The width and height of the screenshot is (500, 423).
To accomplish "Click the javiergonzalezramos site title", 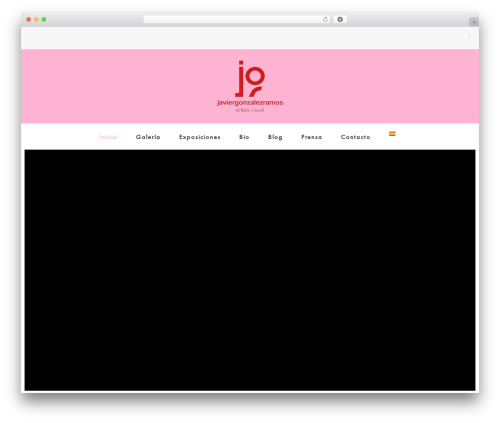I will [250, 103].
